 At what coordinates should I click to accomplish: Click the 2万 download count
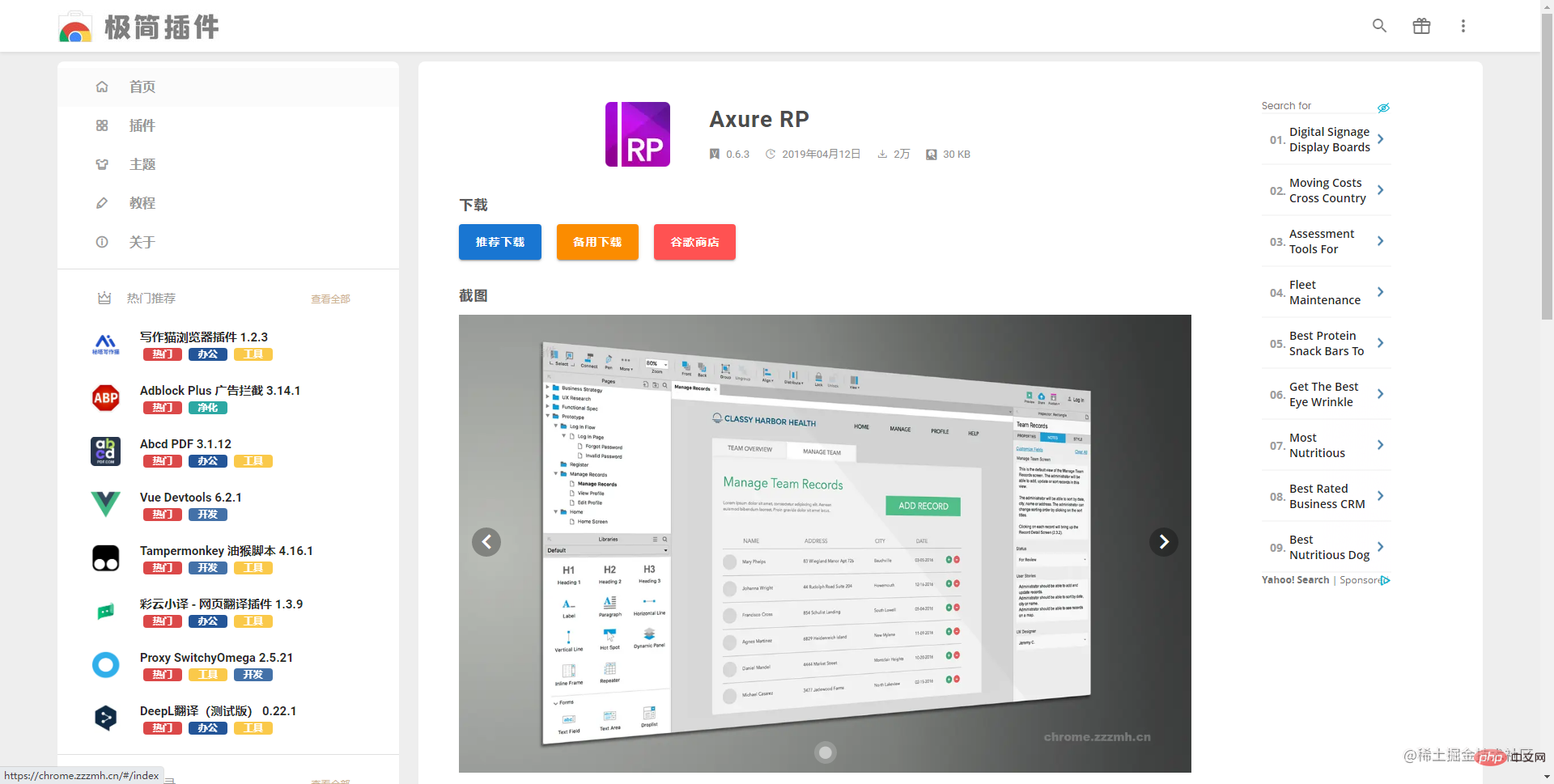[902, 154]
